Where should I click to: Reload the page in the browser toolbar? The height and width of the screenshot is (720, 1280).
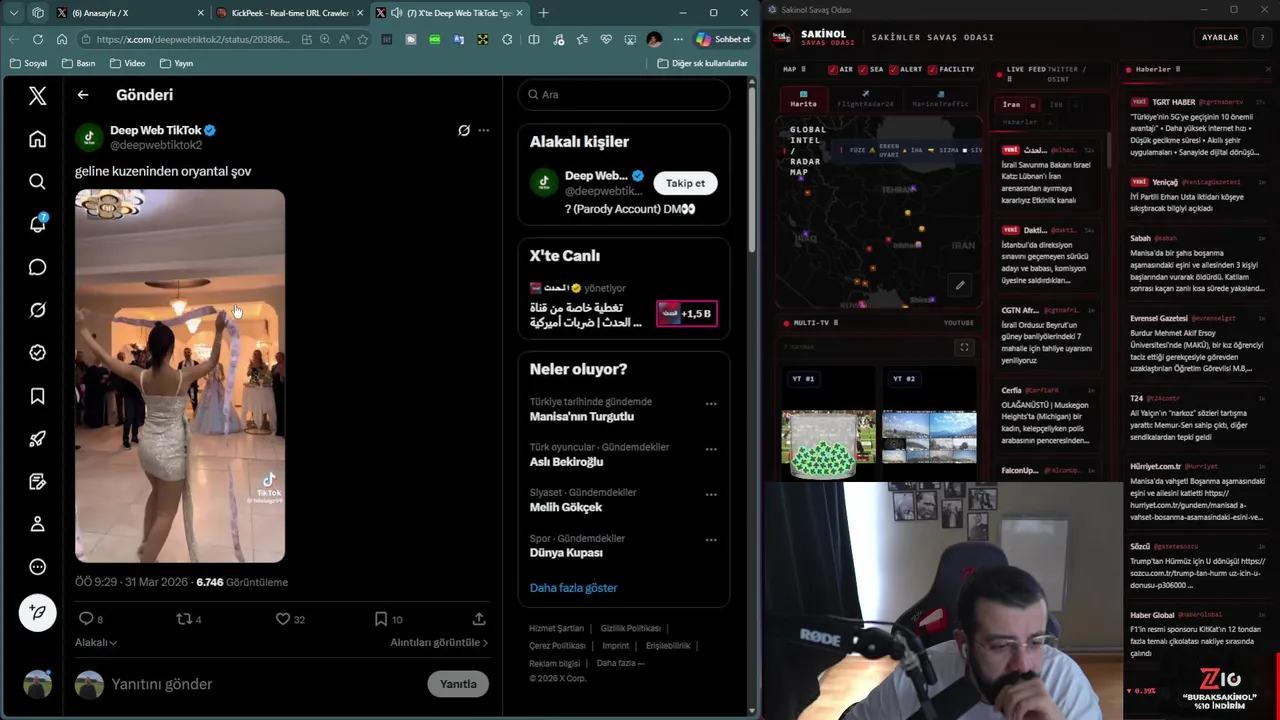pos(38,39)
